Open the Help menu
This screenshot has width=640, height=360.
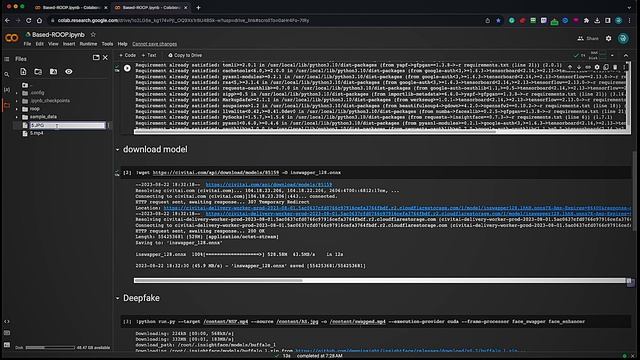(x=122, y=44)
